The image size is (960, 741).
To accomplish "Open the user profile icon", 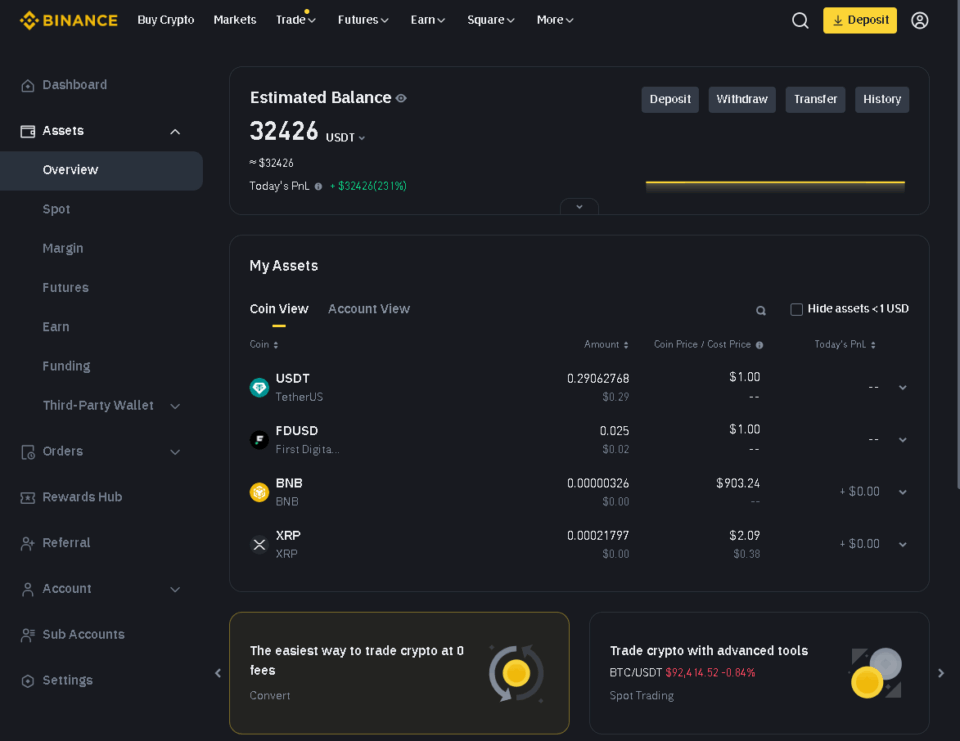I will (919, 20).
